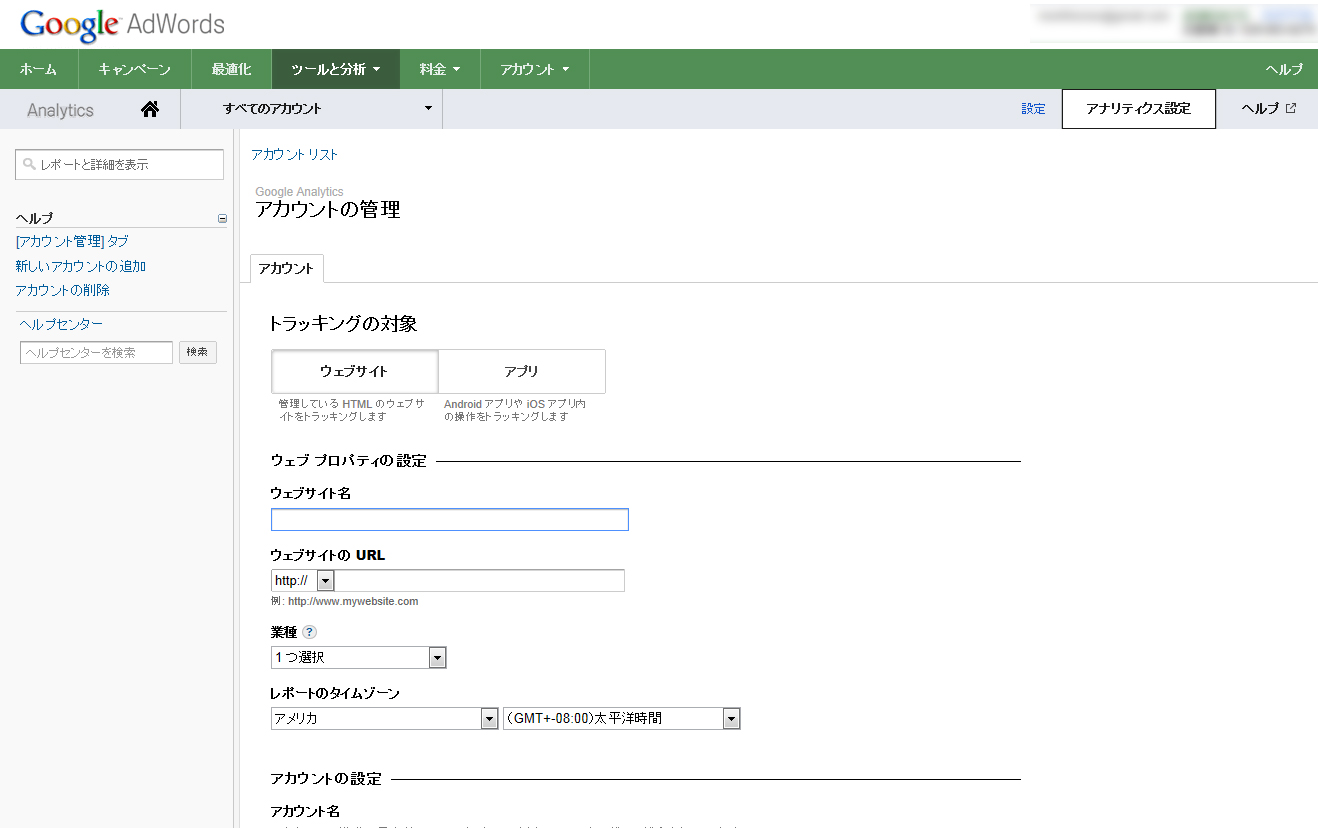Click the ウェブサイトの URL text field
The image size is (1318, 828).
tap(480, 580)
